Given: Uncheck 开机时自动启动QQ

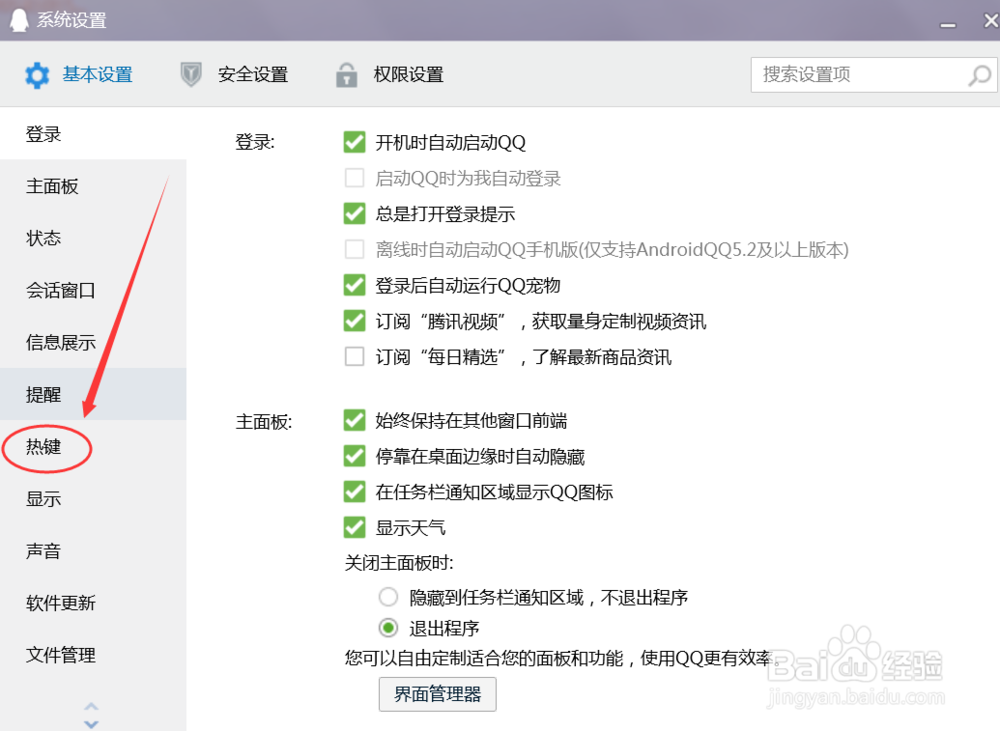Looking at the screenshot, I should point(354,142).
